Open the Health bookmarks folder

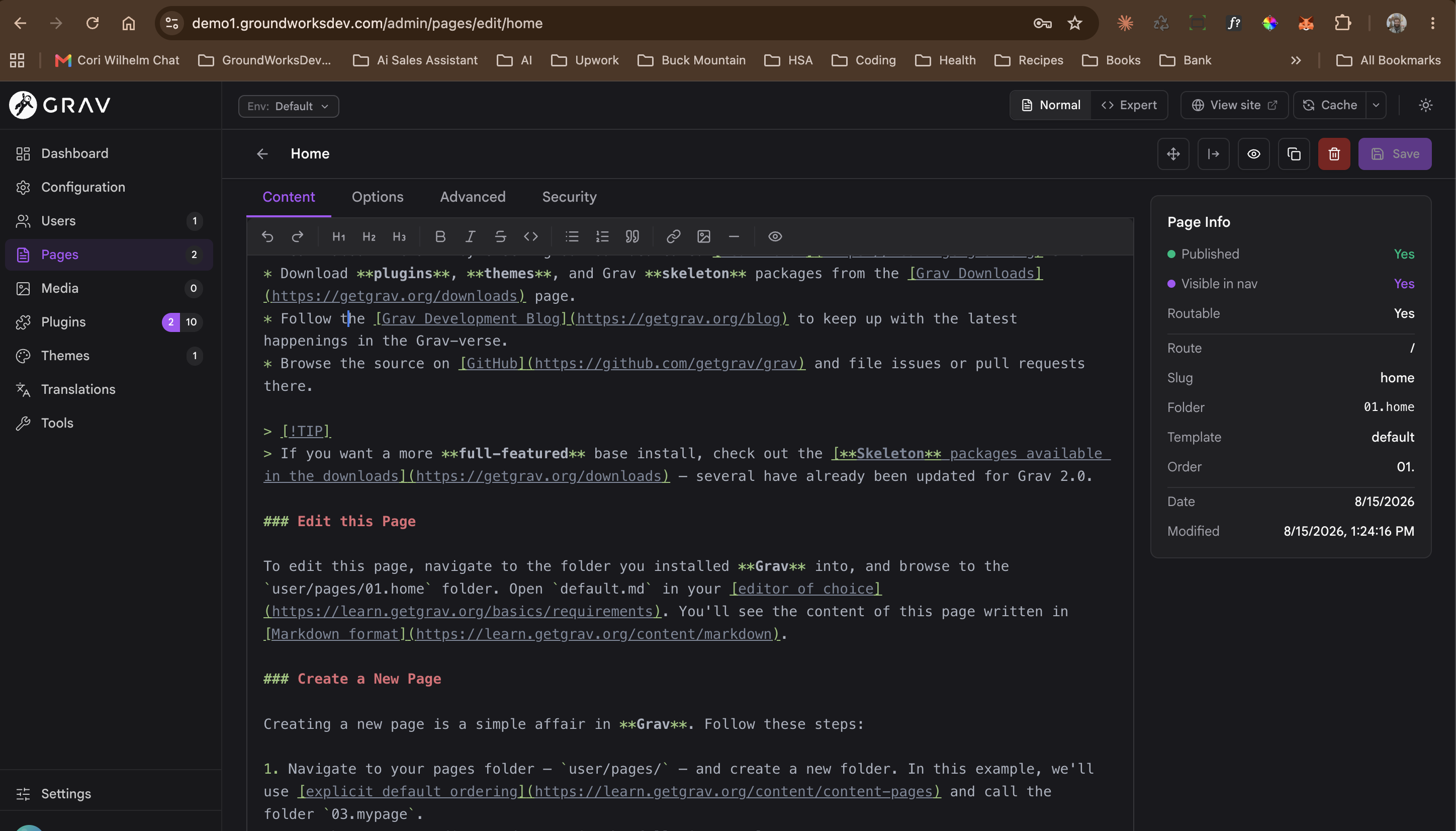tap(945, 60)
